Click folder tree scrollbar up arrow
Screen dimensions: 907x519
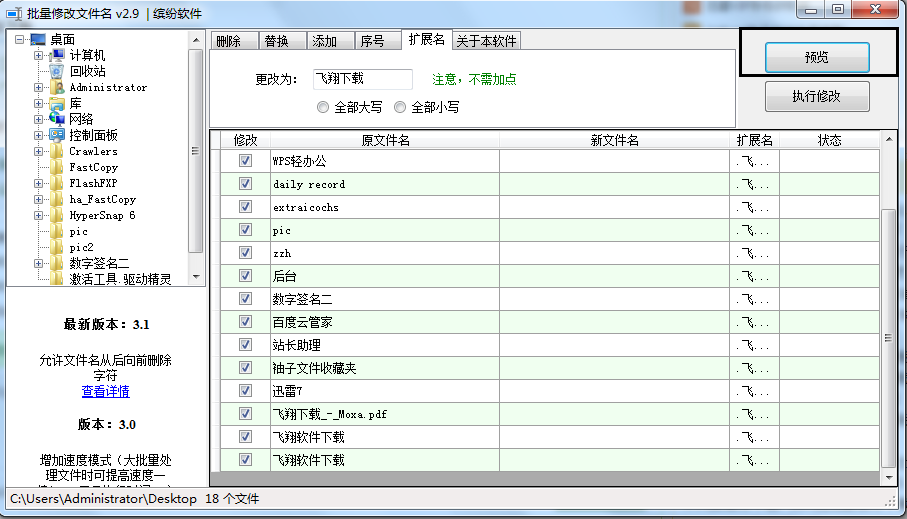tap(196, 40)
